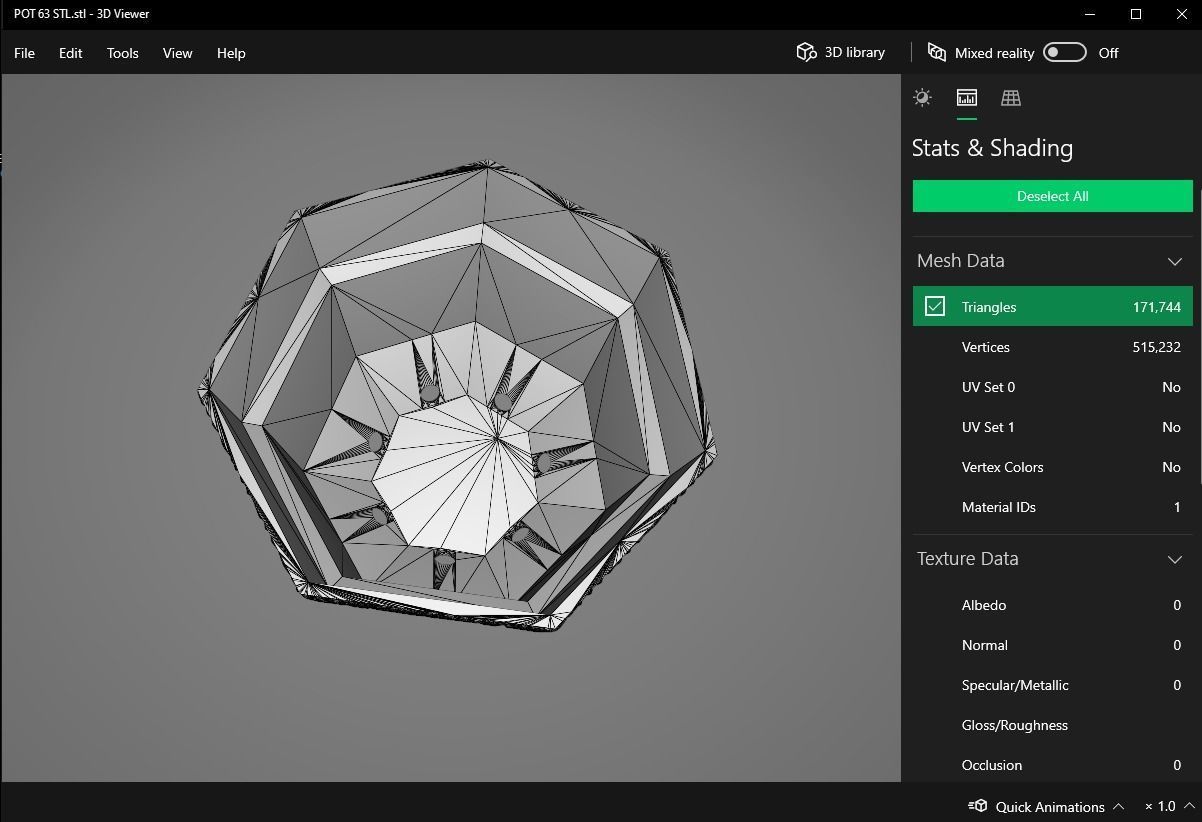This screenshot has height=822, width=1202.
Task: Click the Vertices count 515,232
Action: 1156,347
